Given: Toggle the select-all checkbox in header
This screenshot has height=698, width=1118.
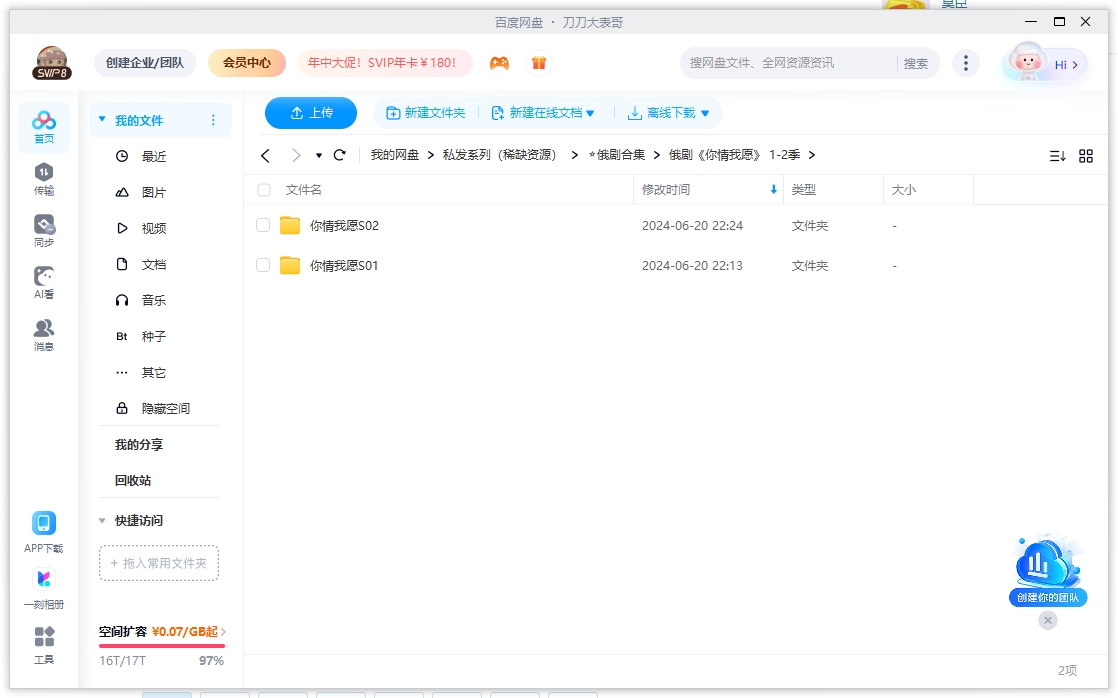Looking at the screenshot, I should click(264, 190).
